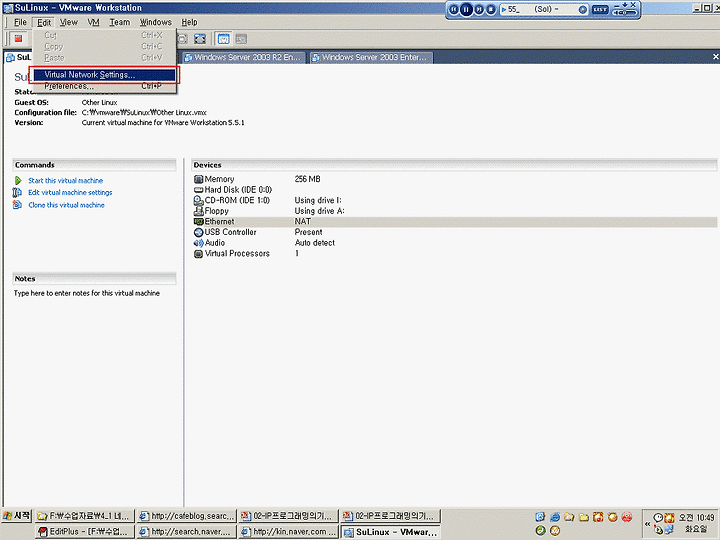Click the Commands panel header
Screen dimensions: 720x540
94,165
